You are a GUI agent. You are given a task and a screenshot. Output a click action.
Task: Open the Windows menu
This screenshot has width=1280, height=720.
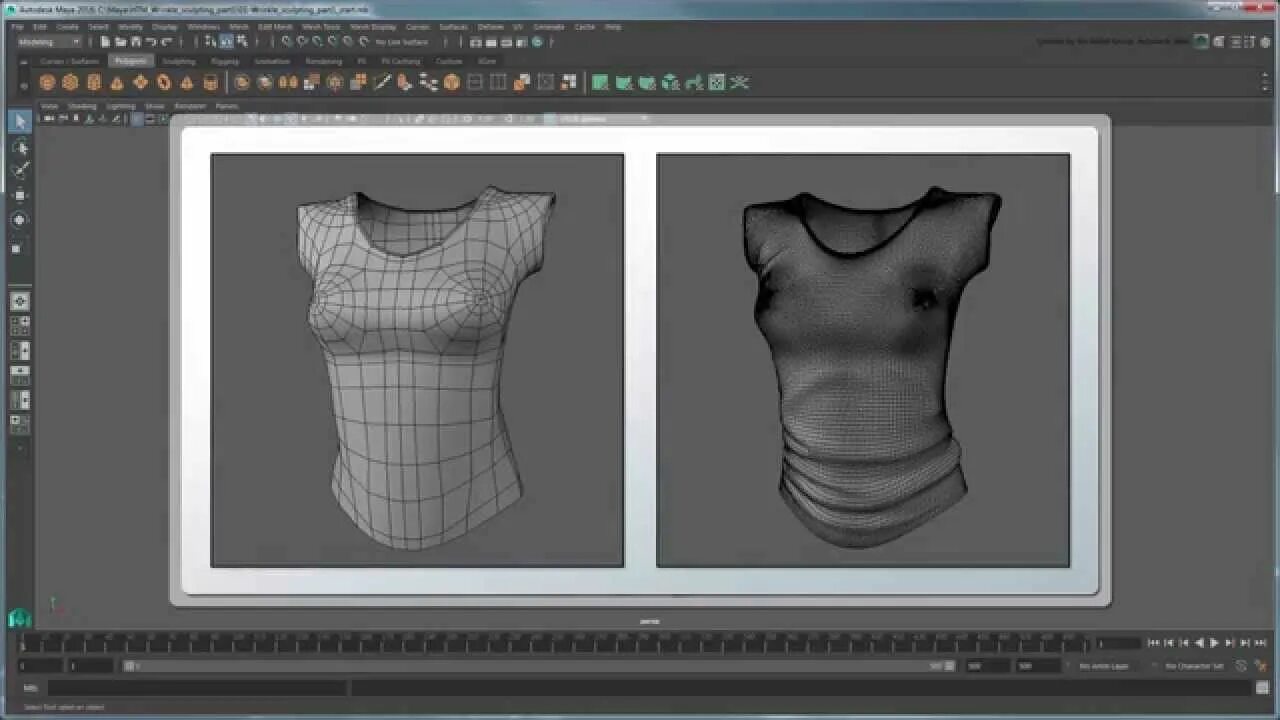203,27
